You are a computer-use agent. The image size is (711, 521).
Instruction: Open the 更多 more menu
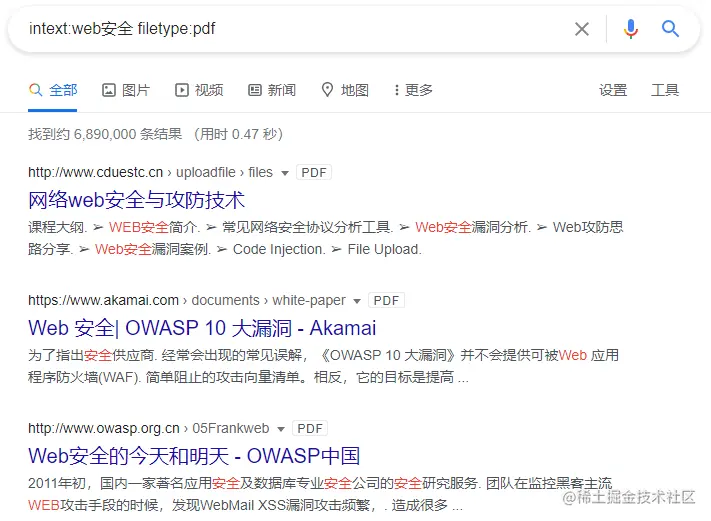413,90
